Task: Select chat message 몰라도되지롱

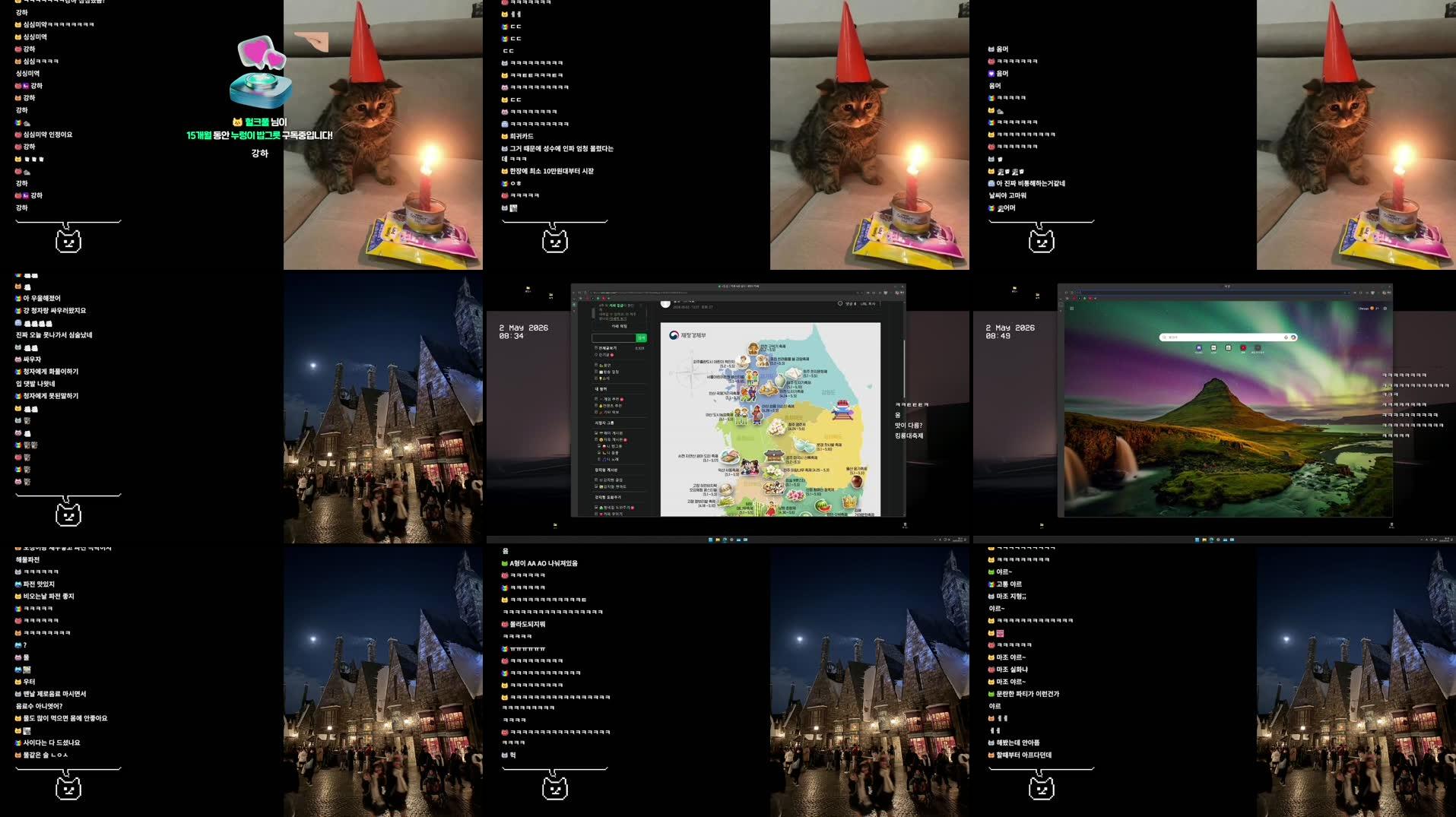Action: [x=528, y=624]
